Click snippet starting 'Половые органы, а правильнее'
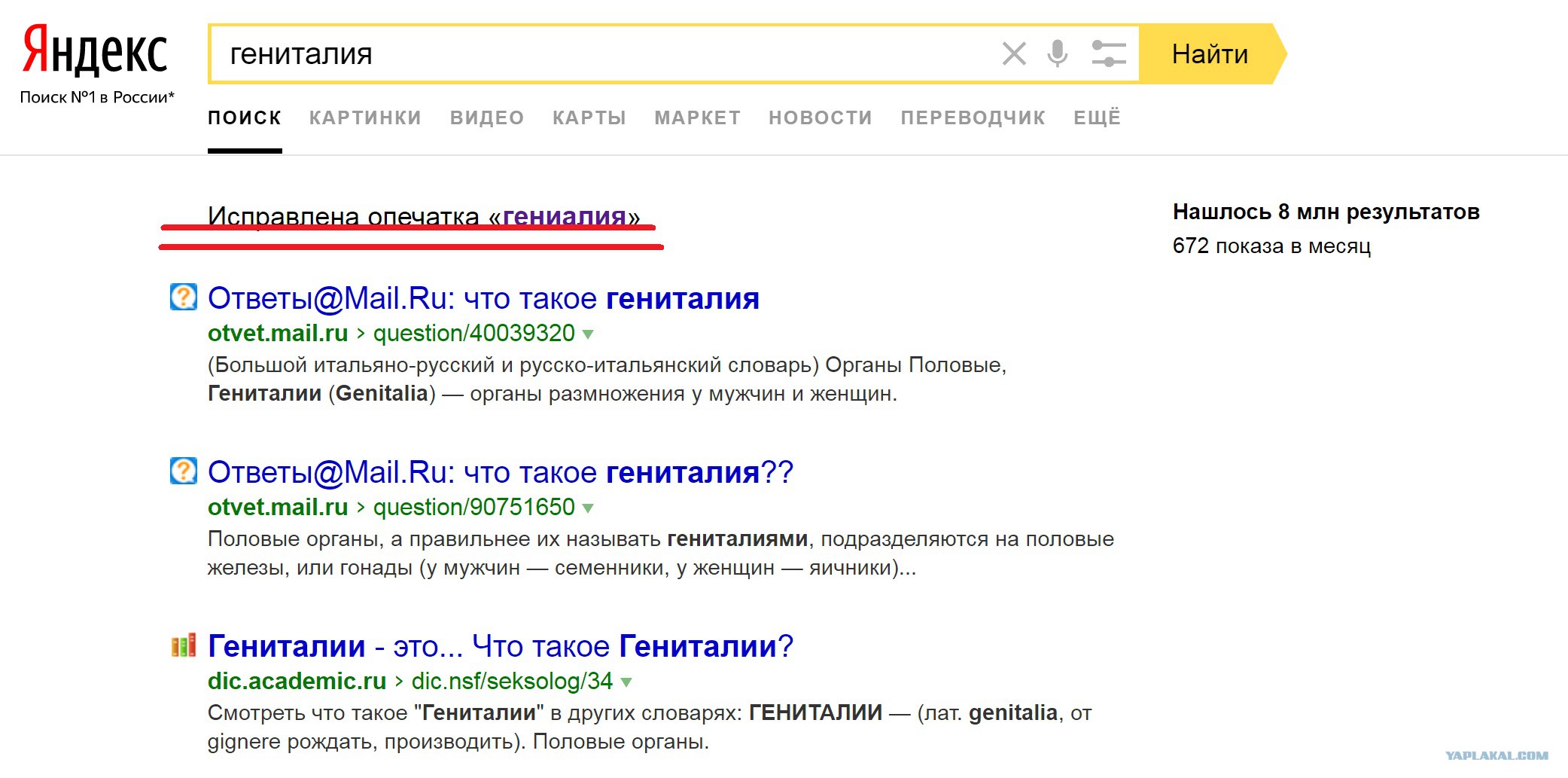The width and height of the screenshot is (1568, 778). 661,554
